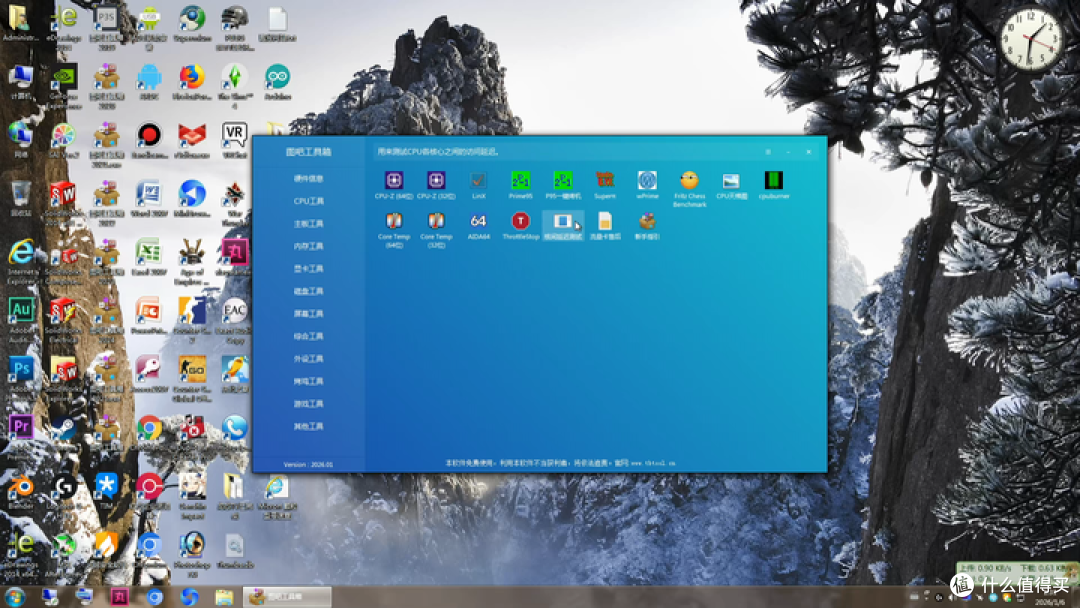
Task: Open the CPU-Z (32位) tool
Action: (436, 185)
